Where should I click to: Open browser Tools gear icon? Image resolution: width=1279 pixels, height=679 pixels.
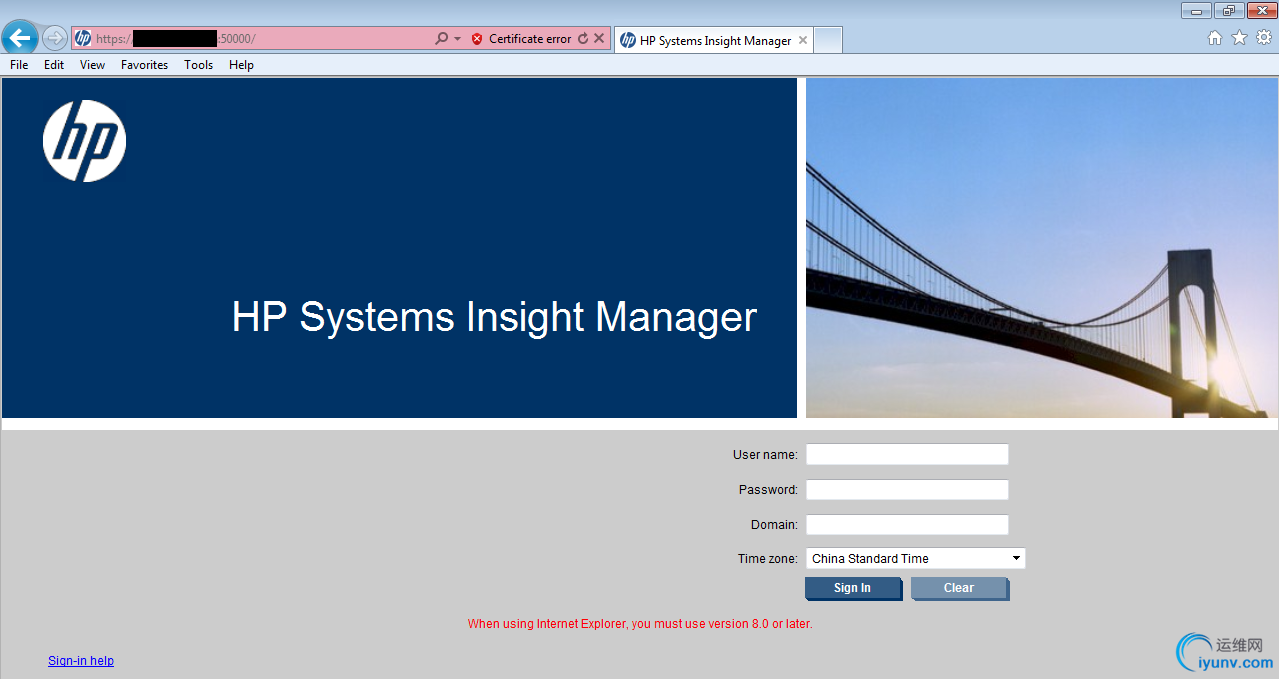click(x=1264, y=38)
